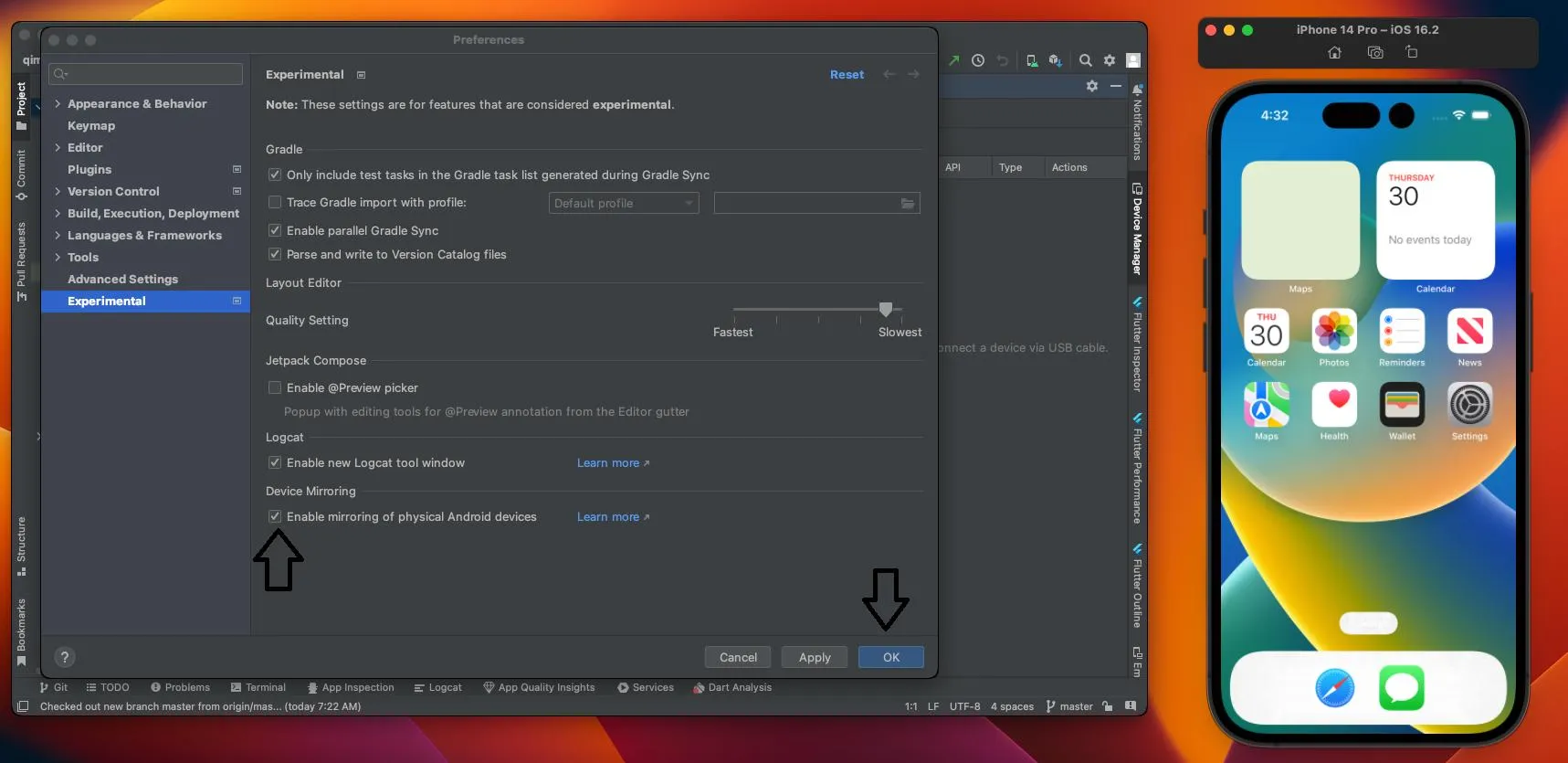Open the iPhone Settings app

tap(1469, 404)
